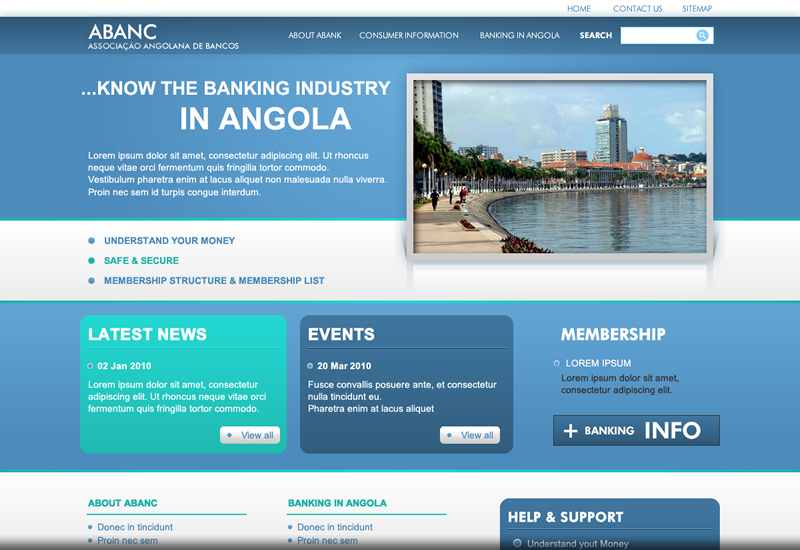Click MEMBERSHIP heading
Image resolution: width=800 pixels, height=550 pixels.
pyautogui.click(x=613, y=334)
